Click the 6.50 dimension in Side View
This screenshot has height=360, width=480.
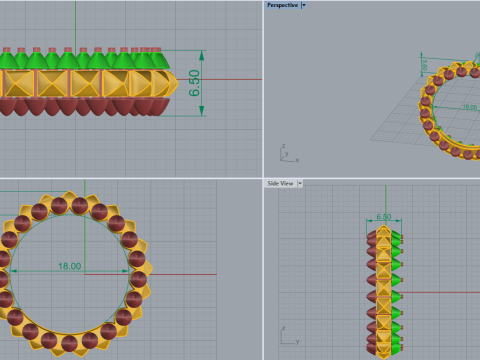384,217
